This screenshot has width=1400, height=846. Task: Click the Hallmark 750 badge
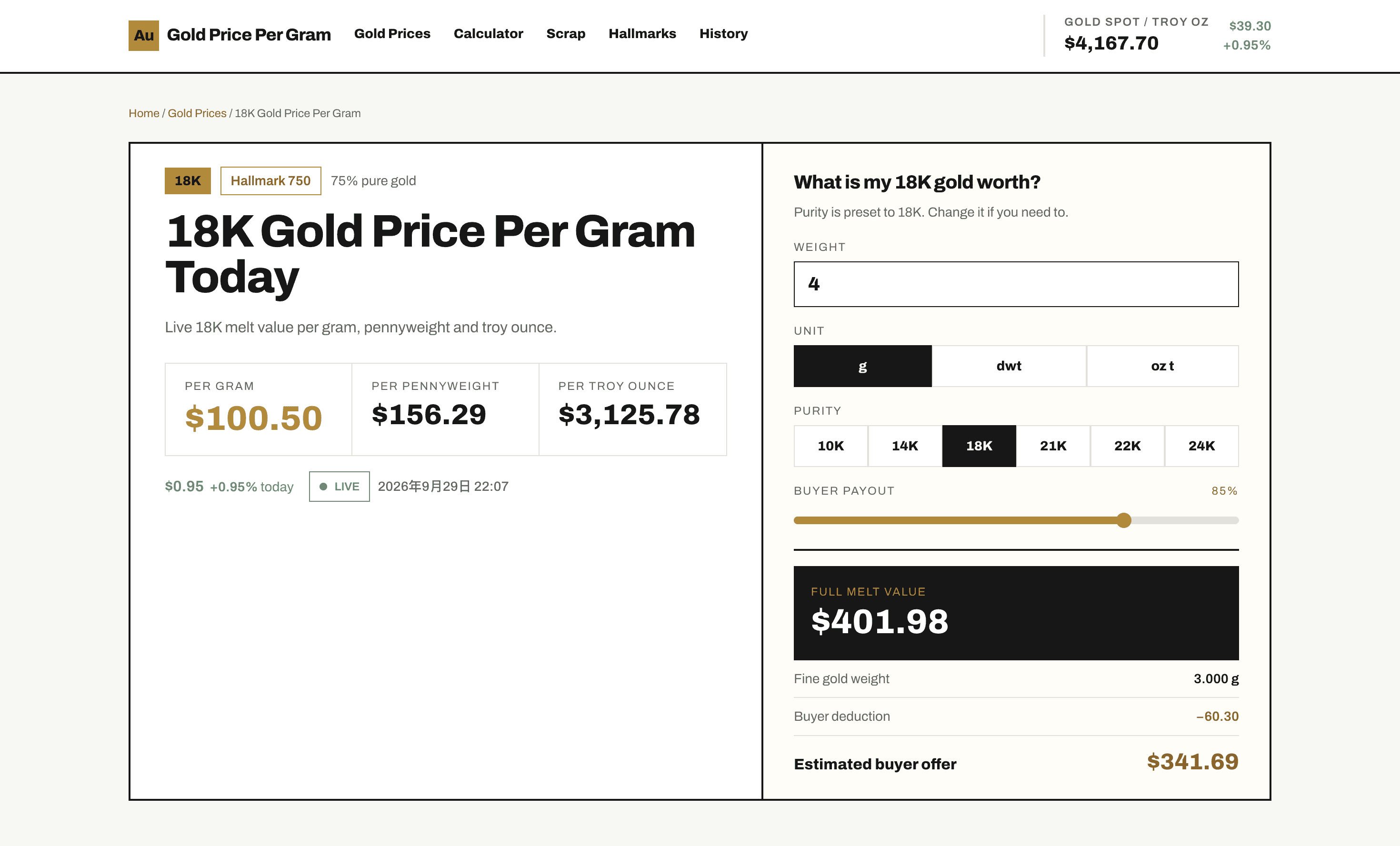pos(270,181)
